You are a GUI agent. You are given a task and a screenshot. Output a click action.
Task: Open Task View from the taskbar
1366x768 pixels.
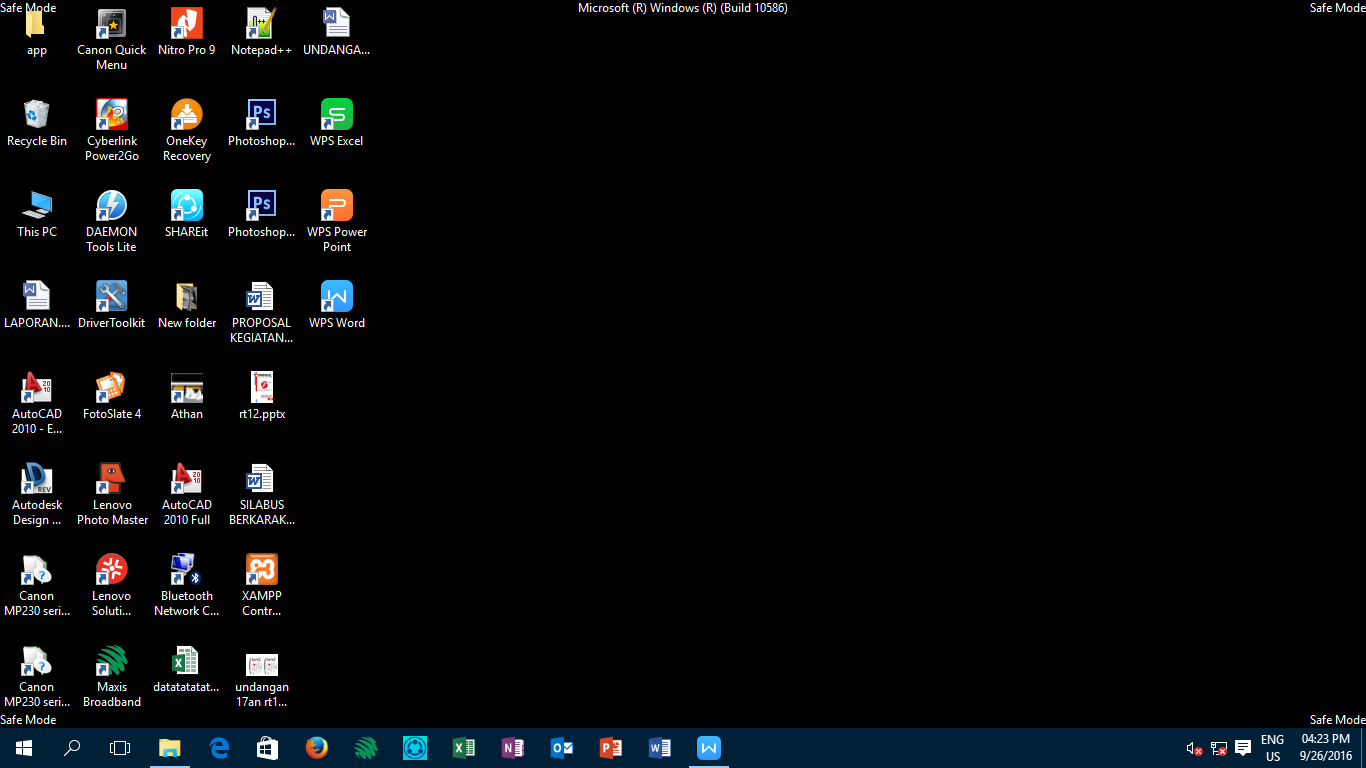(x=120, y=748)
